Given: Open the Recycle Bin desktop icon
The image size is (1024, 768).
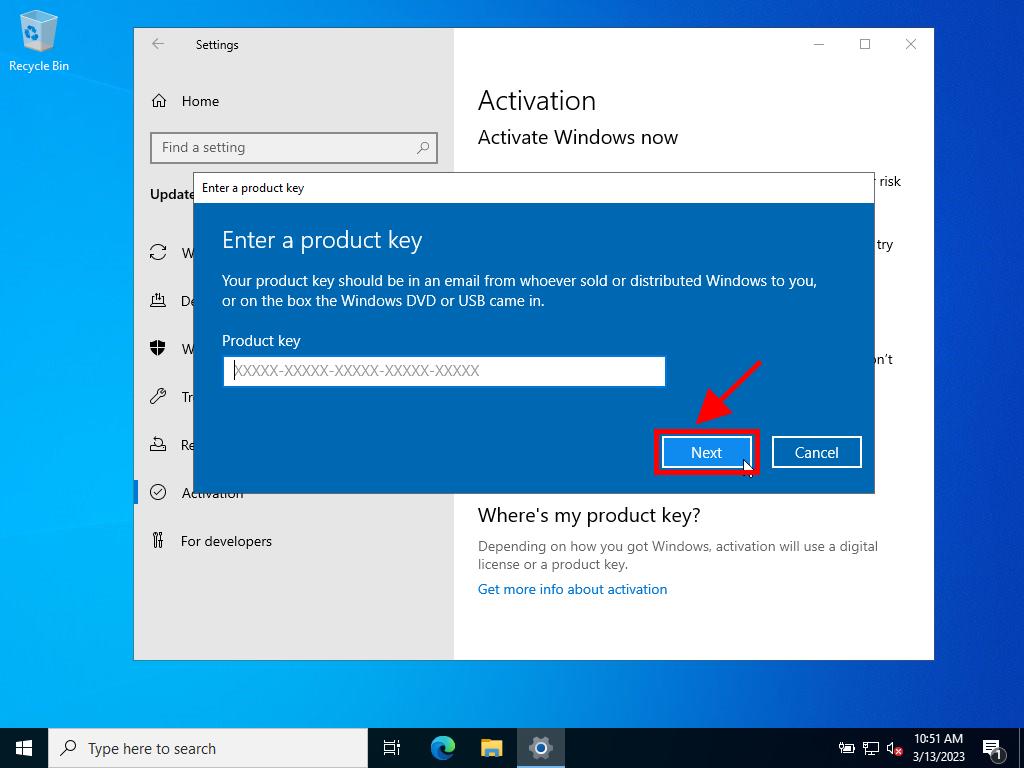Looking at the screenshot, I should pyautogui.click(x=39, y=40).
